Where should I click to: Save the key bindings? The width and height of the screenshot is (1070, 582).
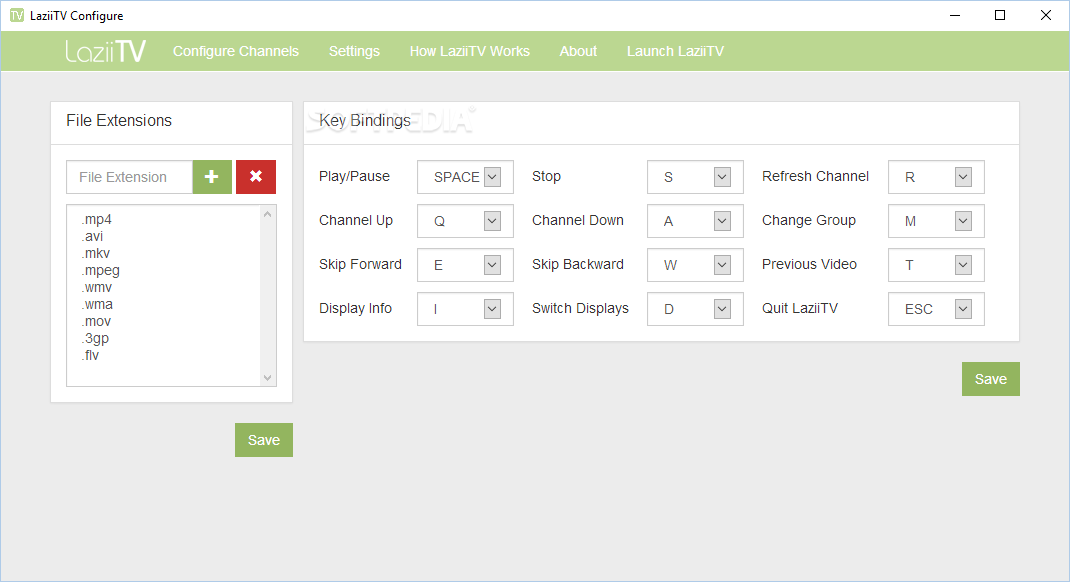tap(991, 379)
